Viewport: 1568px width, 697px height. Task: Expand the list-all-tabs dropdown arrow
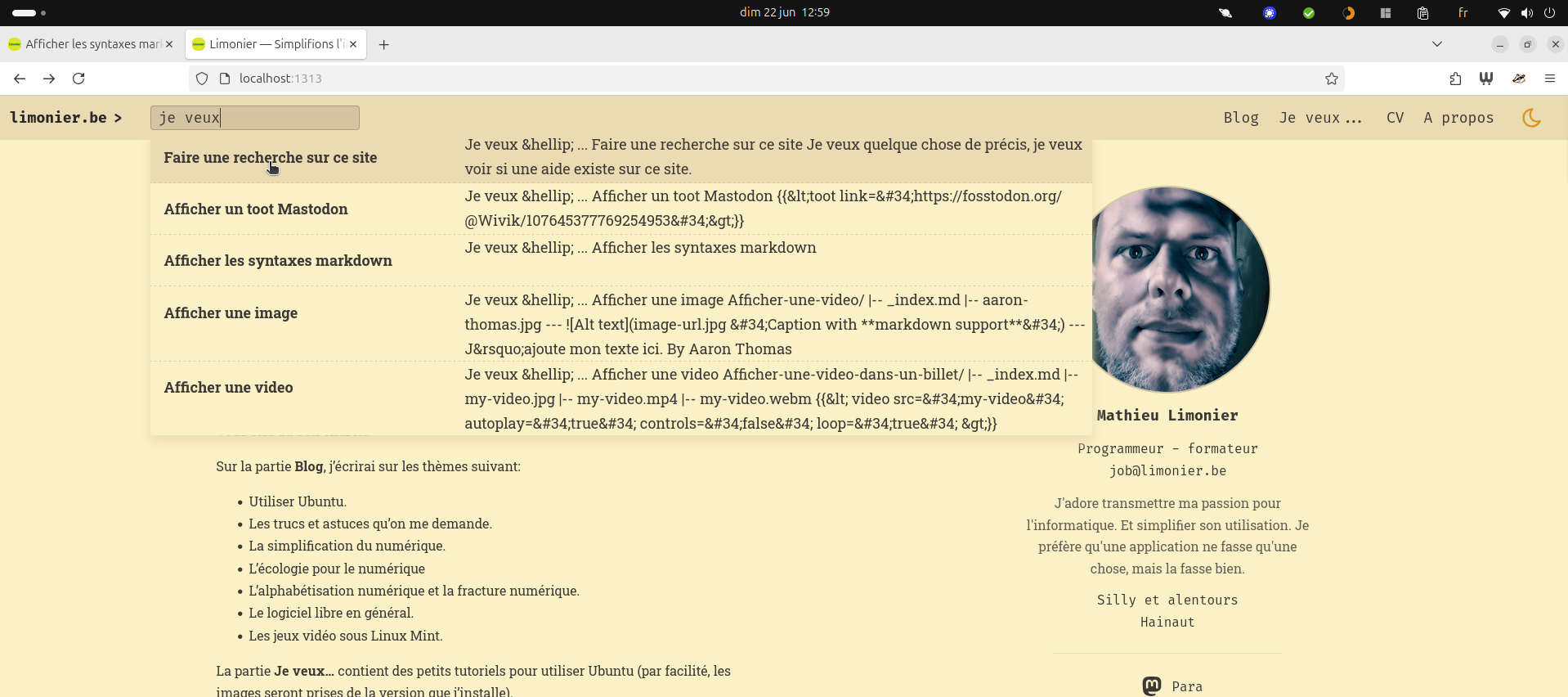click(x=1436, y=44)
